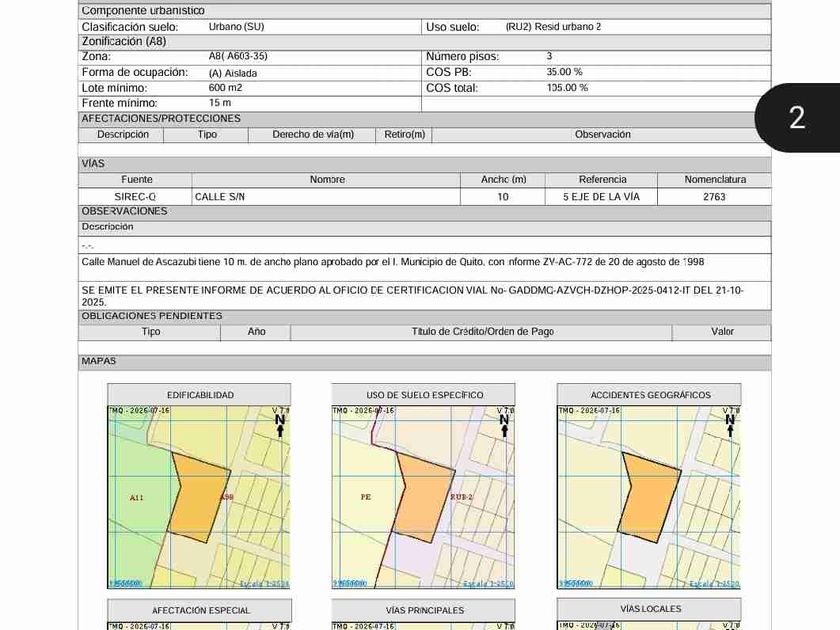This screenshot has height=630, width=840.
Task: Select the 'Número pisos' value 3
Action: pos(549,56)
